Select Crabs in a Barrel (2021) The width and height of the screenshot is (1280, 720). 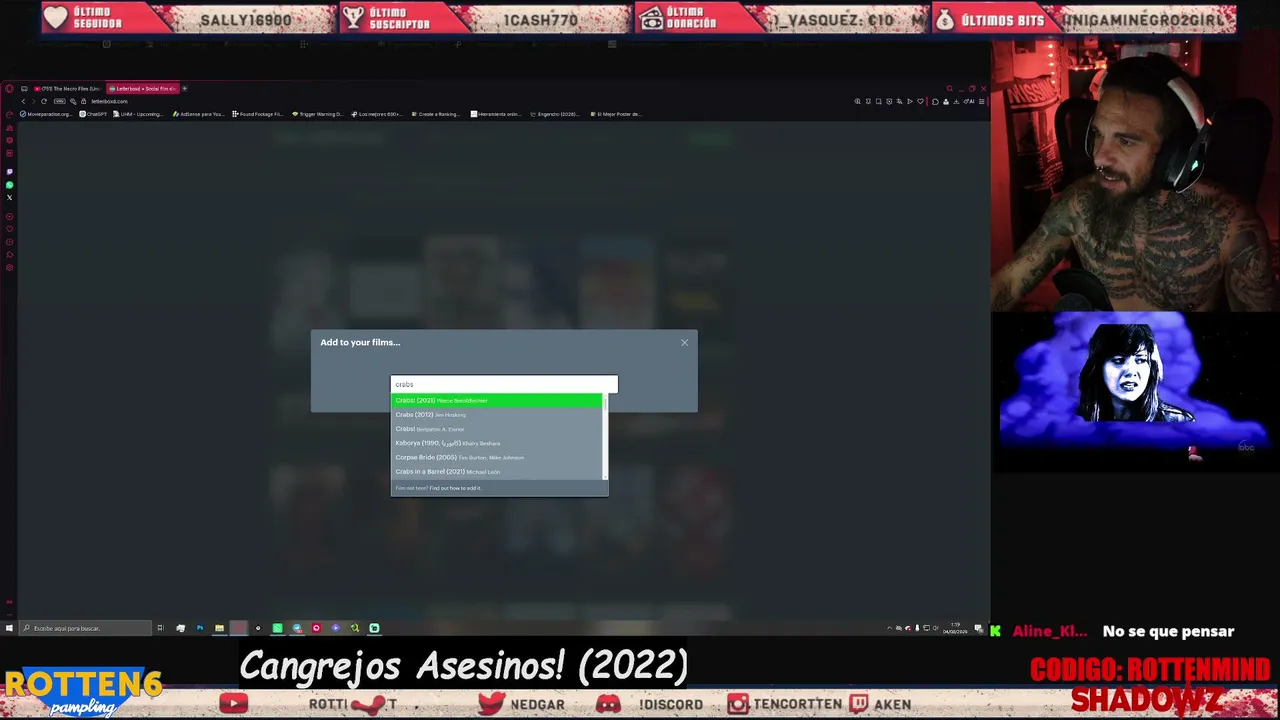tap(497, 471)
